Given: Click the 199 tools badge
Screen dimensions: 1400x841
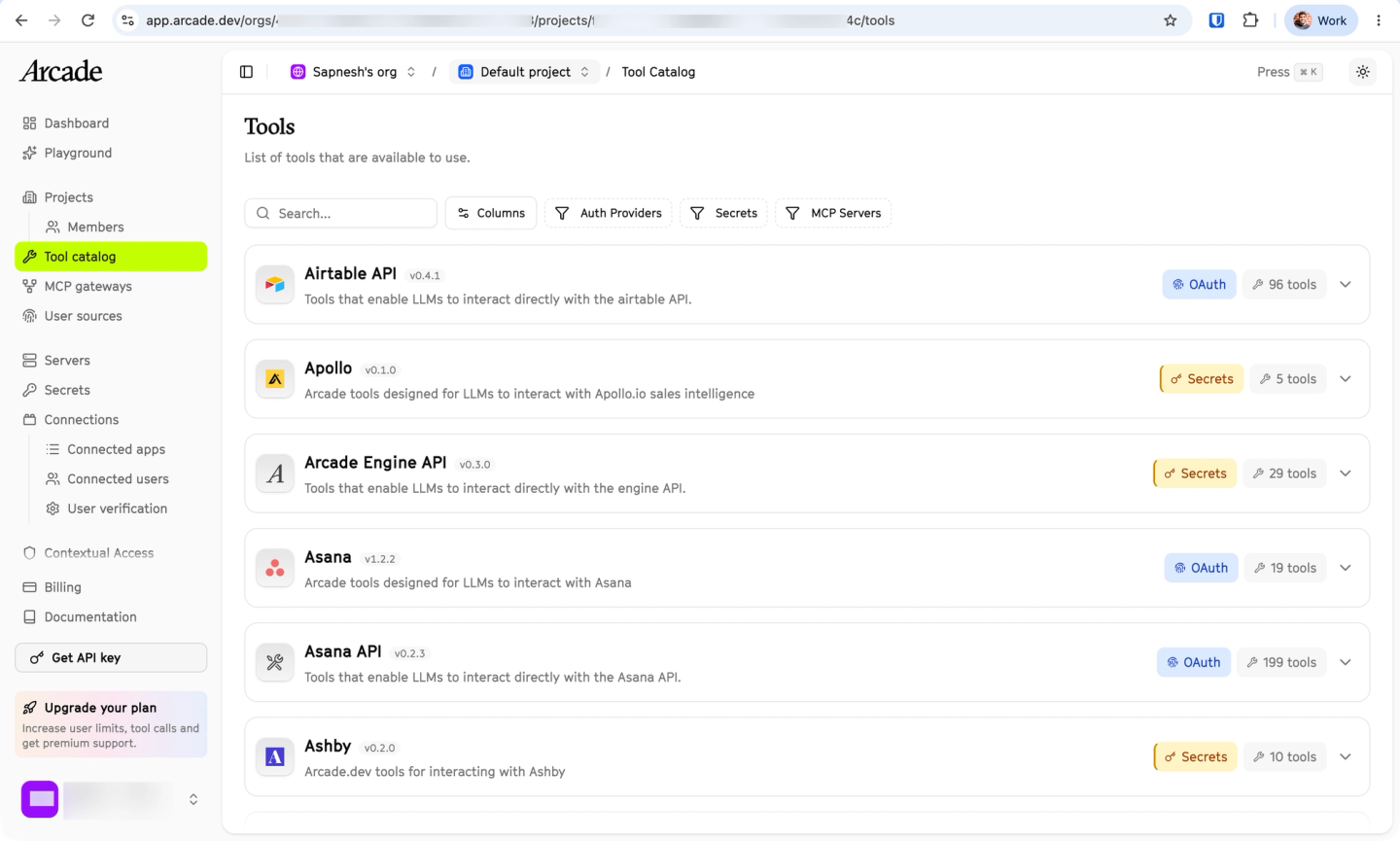Looking at the screenshot, I should click(1281, 662).
